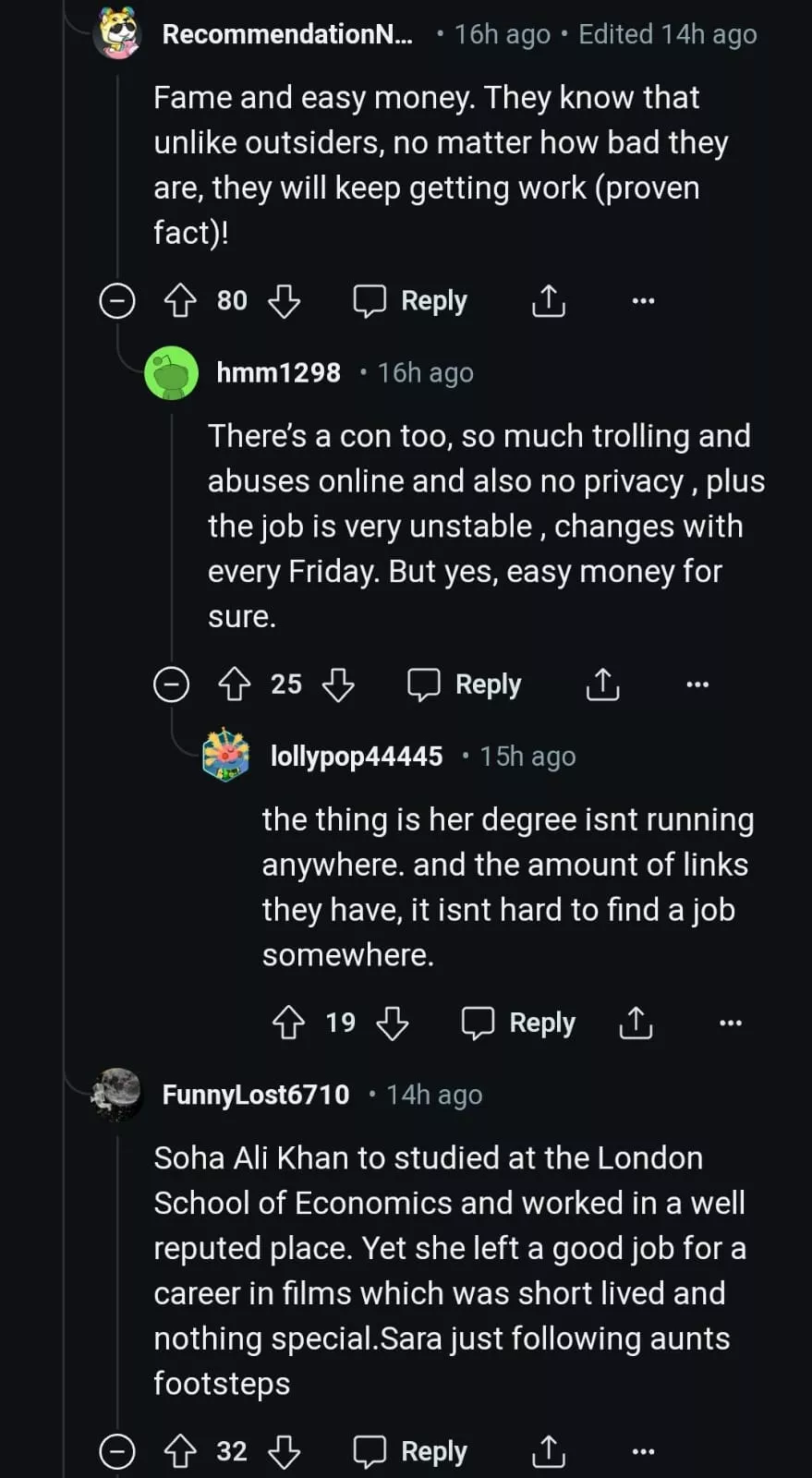This screenshot has height=1478, width=812.
Task: Open more options for lollypop44445's comment
Action: tap(730, 1023)
